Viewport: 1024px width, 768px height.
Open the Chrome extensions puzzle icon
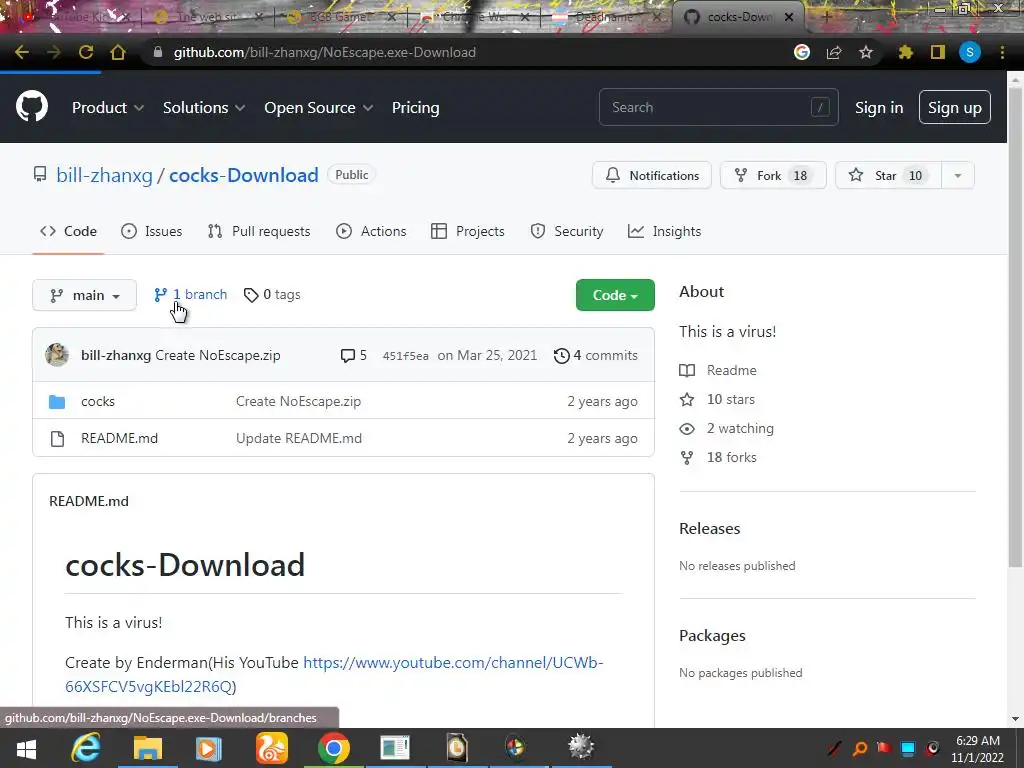click(905, 52)
